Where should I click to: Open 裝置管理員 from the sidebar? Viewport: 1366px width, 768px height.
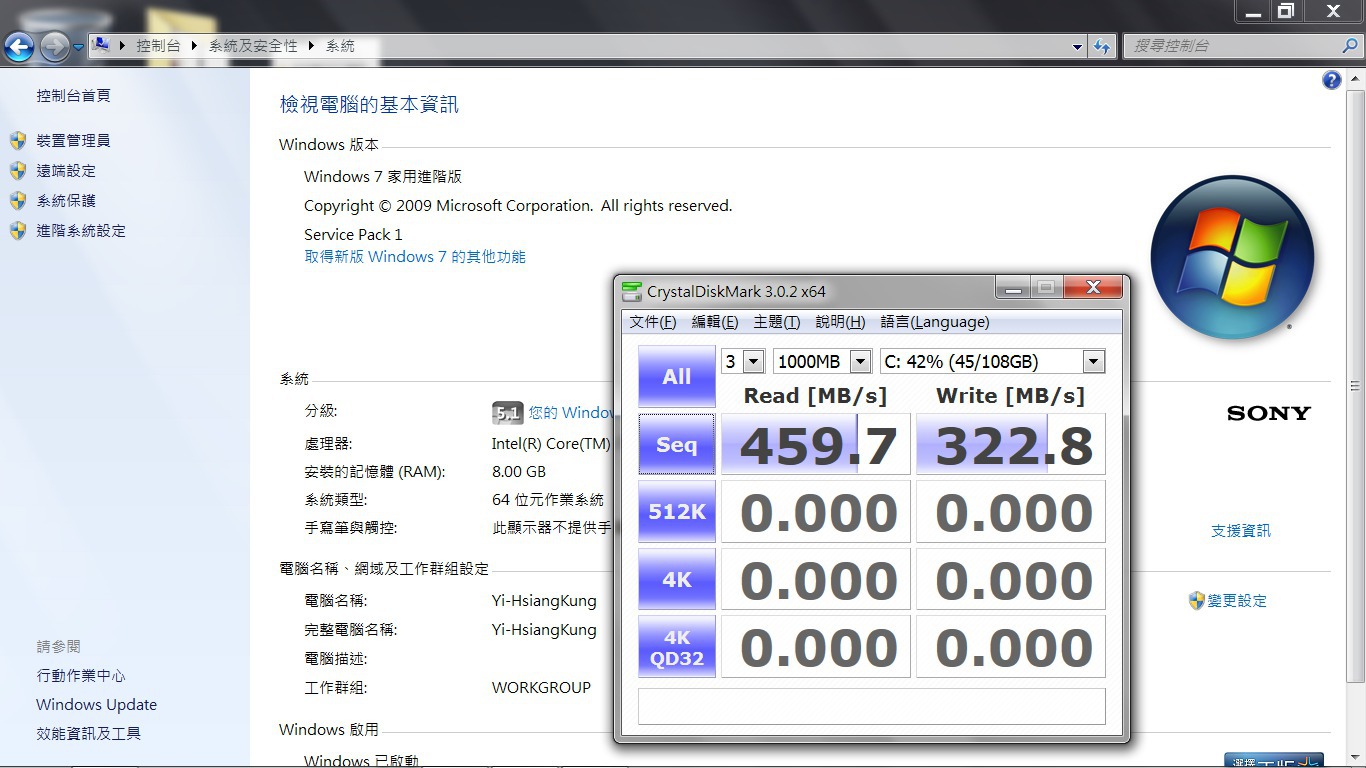(x=73, y=141)
